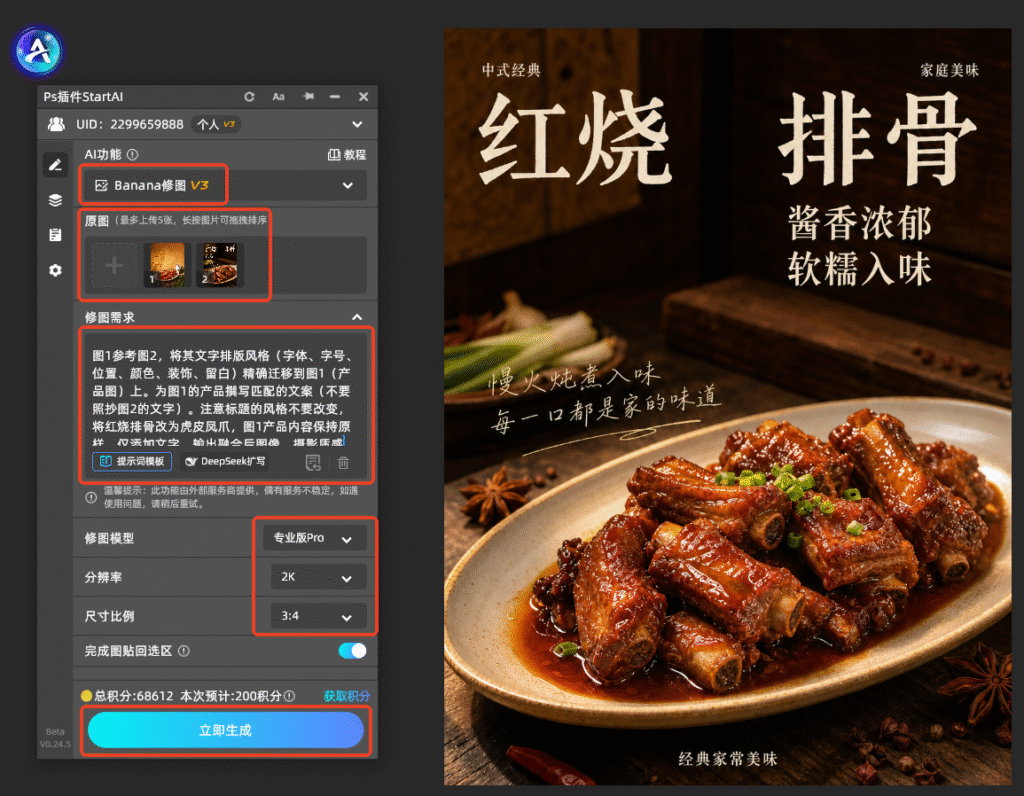
Task: Collapse the 修图需求 section
Action: [x=357, y=317]
